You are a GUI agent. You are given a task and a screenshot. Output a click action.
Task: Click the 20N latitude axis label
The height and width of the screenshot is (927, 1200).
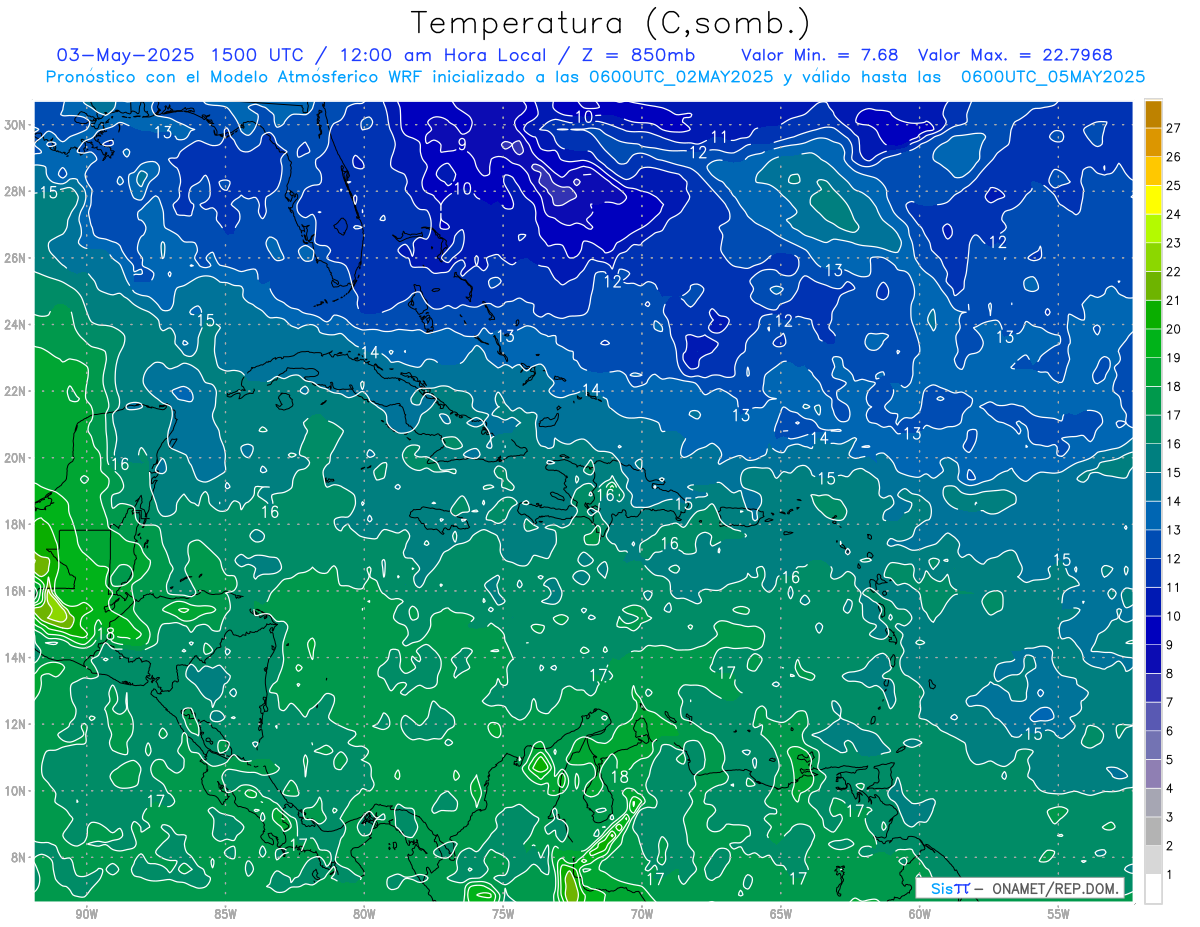pos(15,457)
